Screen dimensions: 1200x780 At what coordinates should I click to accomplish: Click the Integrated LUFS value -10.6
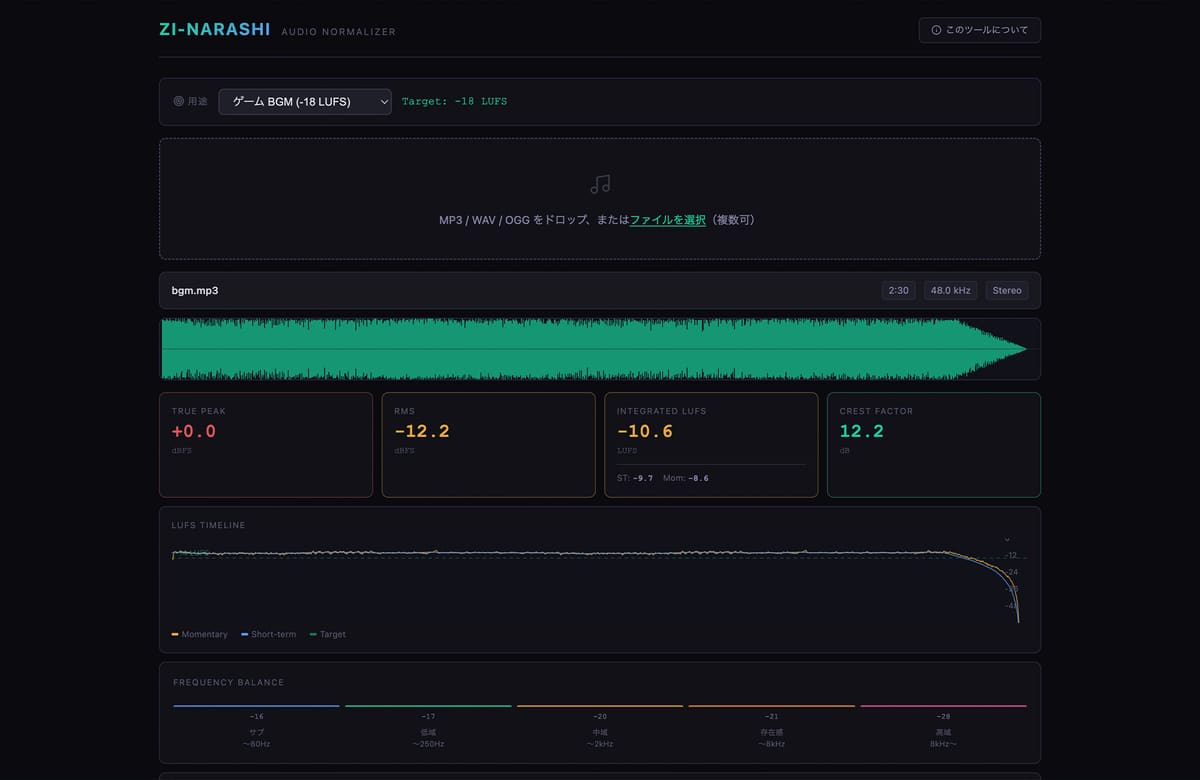click(x=645, y=432)
